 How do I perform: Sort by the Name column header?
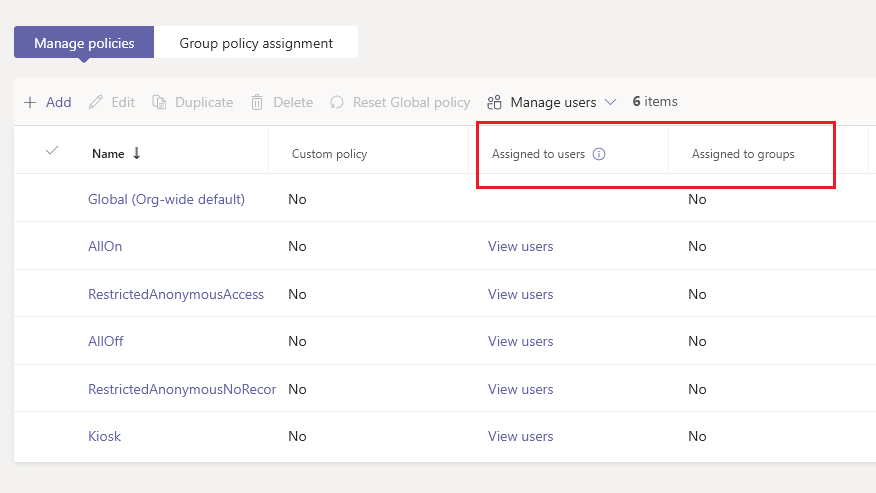tap(108, 154)
